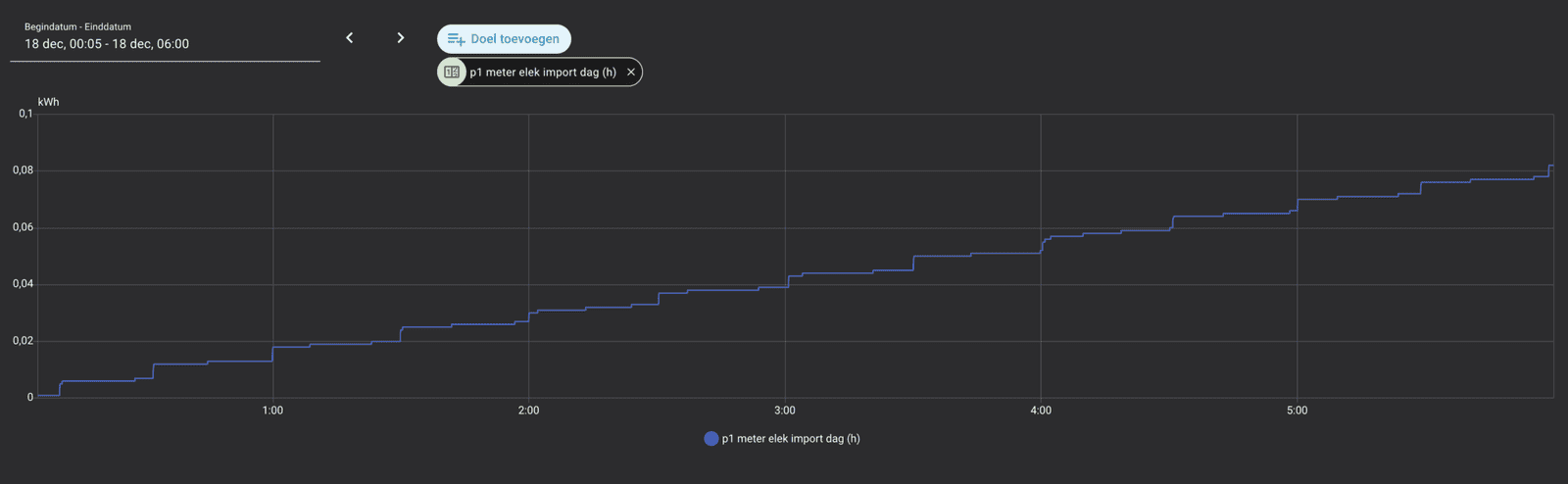Image resolution: width=1568 pixels, height=484 pixels.
Task: Click the 4:00 x-axis label
Action: pyautogui.click(x=1041, y=411)
